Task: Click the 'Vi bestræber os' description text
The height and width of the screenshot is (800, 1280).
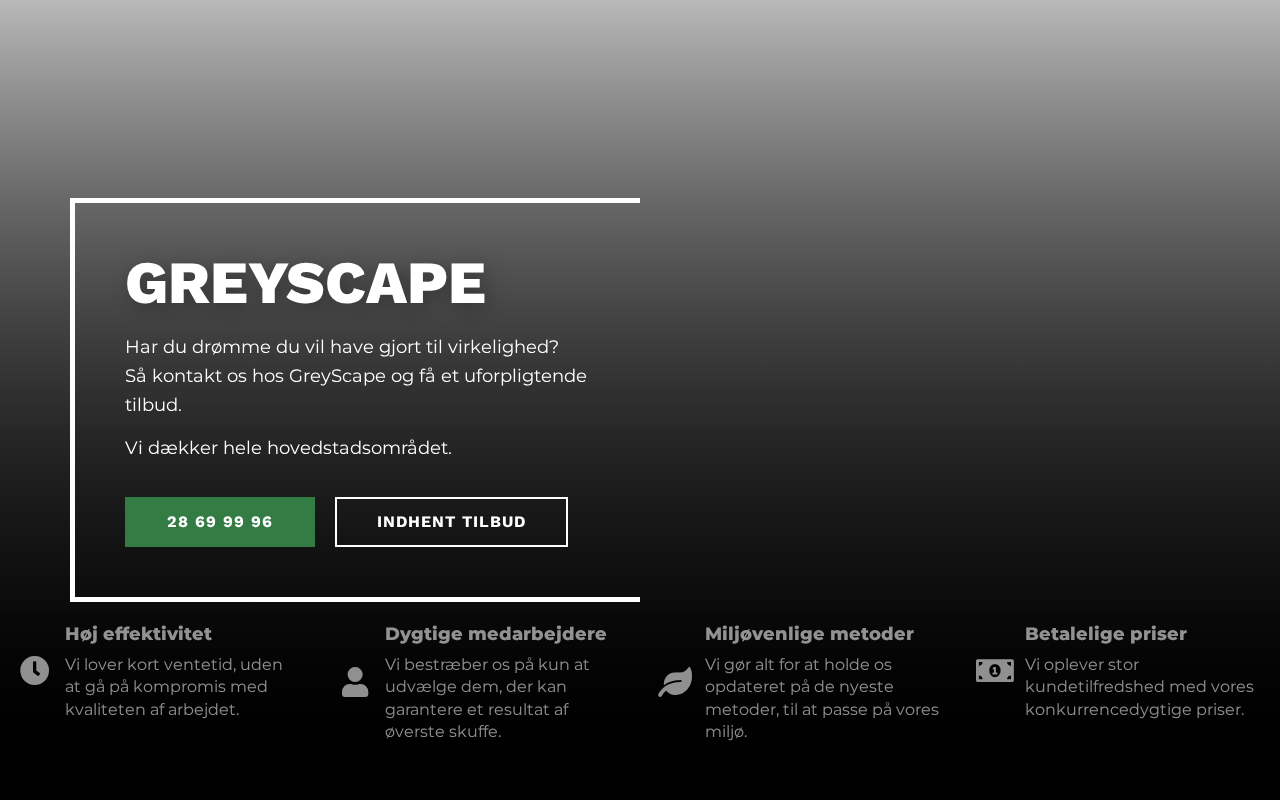Action: tap(488, 698)
